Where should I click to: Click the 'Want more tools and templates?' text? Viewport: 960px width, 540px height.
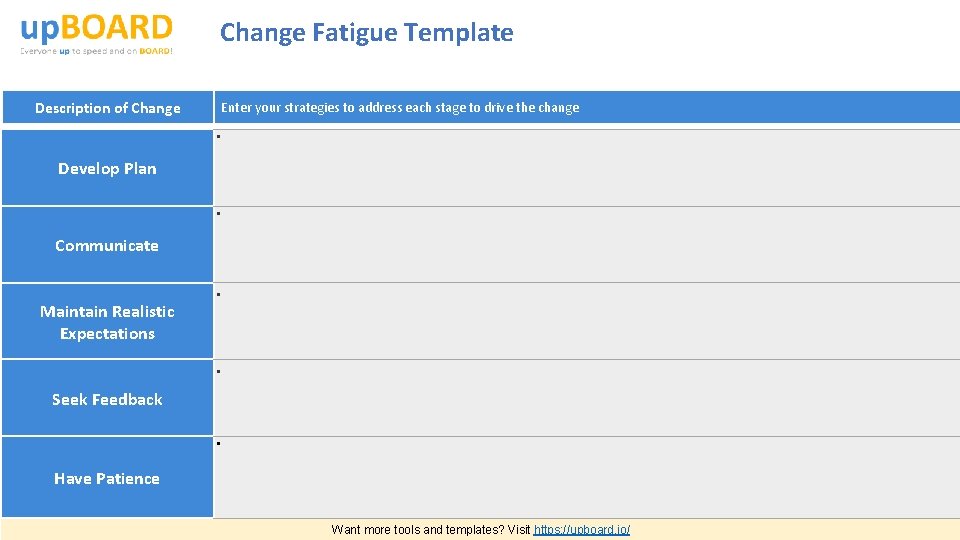pyautogui.click(x=430, y=530)
